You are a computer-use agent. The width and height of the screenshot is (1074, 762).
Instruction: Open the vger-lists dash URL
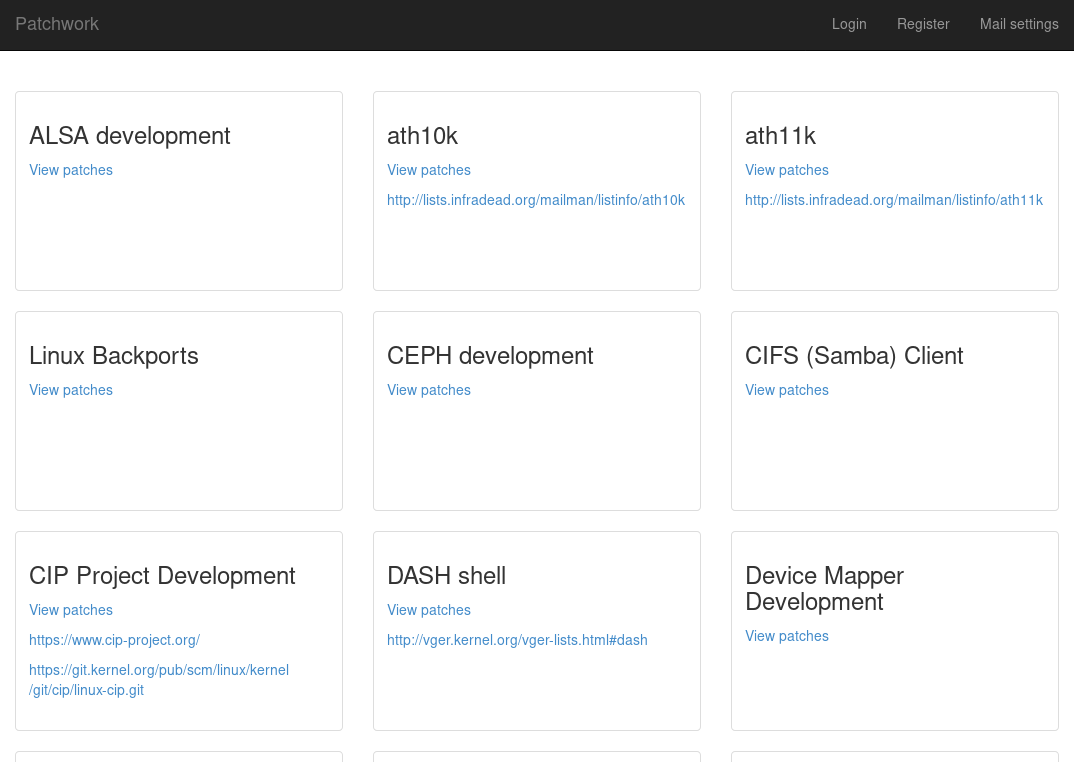click(x=517, y=640)
